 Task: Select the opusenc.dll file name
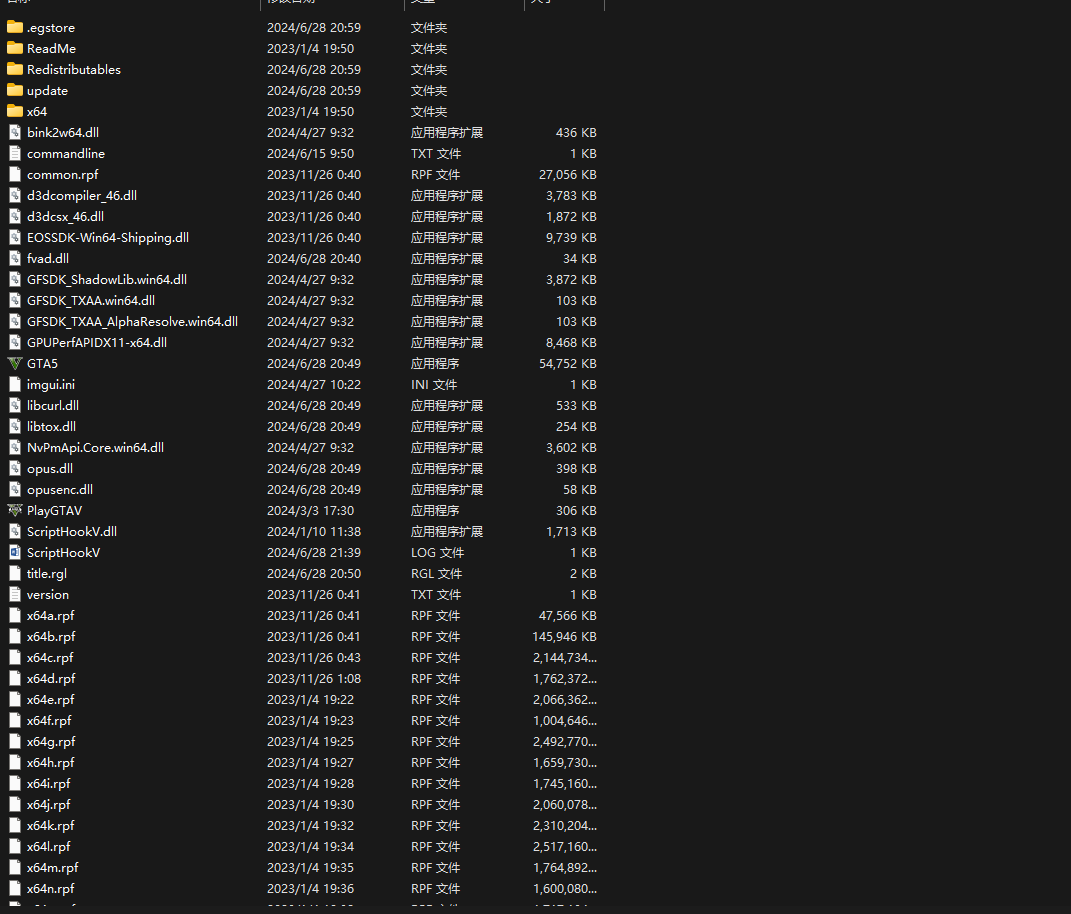(60, 490)
